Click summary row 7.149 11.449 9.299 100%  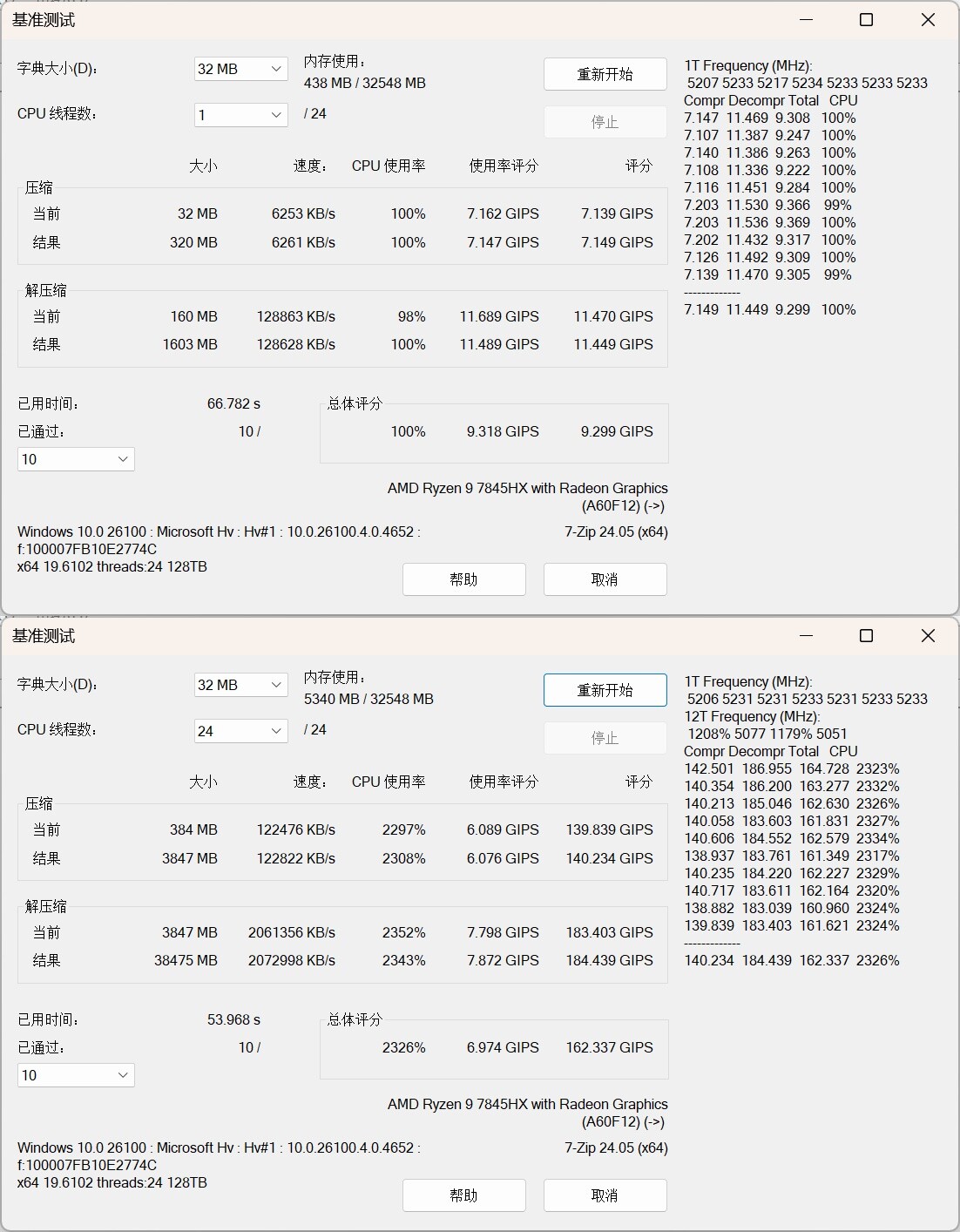tap(770, 309)
